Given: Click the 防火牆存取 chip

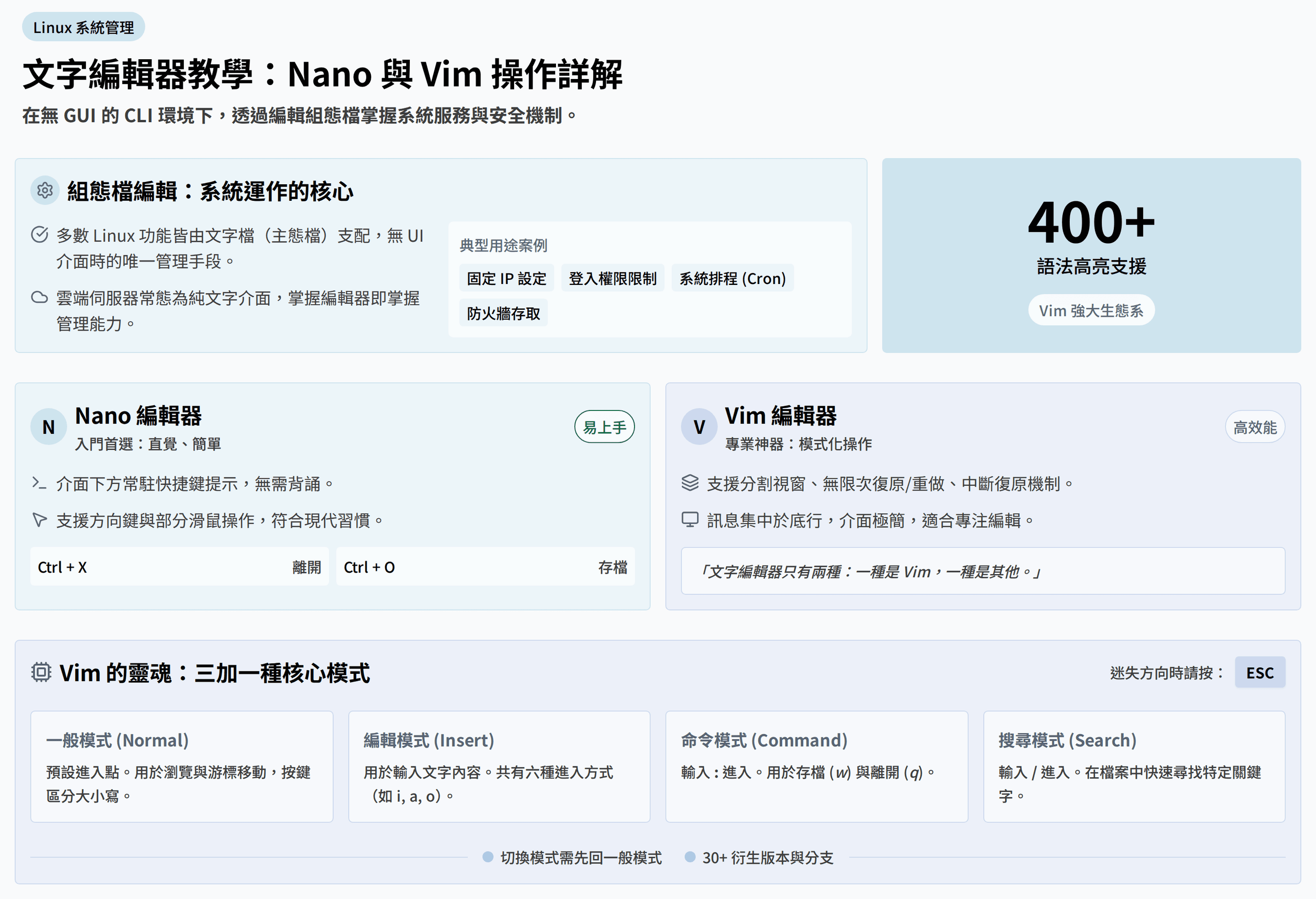Looking at the screenshot, I should click(x=503, y=313).
